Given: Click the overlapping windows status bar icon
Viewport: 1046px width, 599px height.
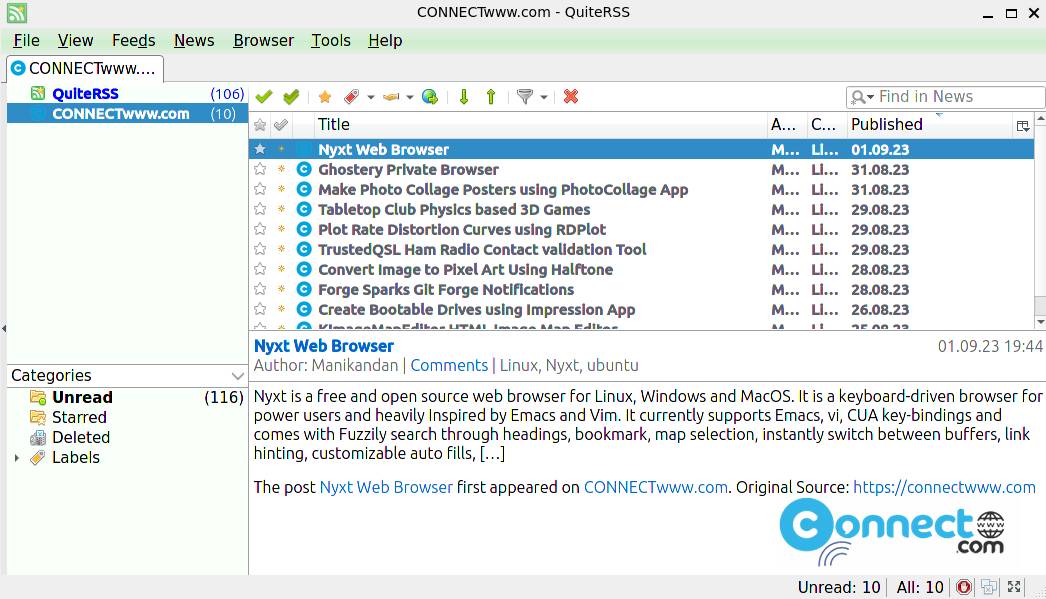Looking at the screenshot, I should pyautogui.click(x=989, y=587).
